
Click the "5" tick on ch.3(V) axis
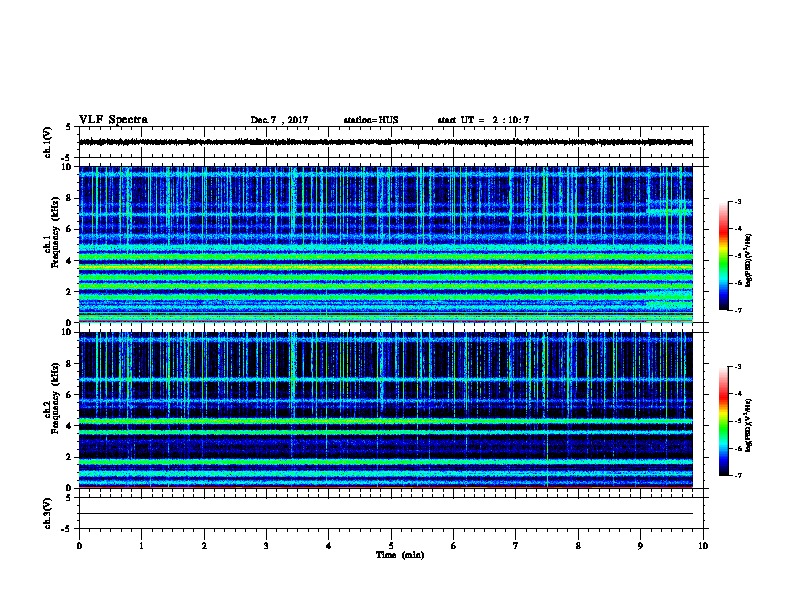(69, 498)
